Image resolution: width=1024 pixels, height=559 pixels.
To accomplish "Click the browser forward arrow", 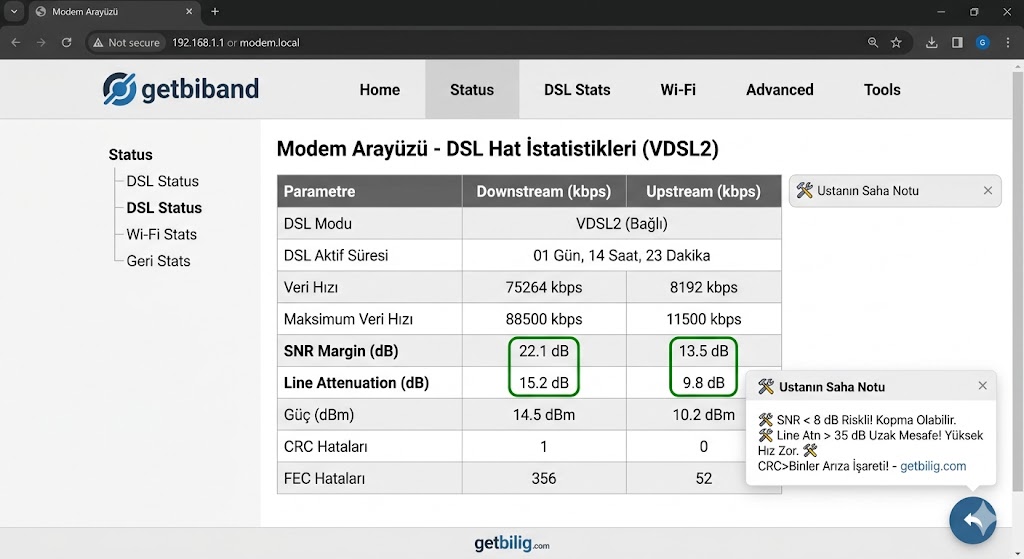I will (x=41, y=42).
